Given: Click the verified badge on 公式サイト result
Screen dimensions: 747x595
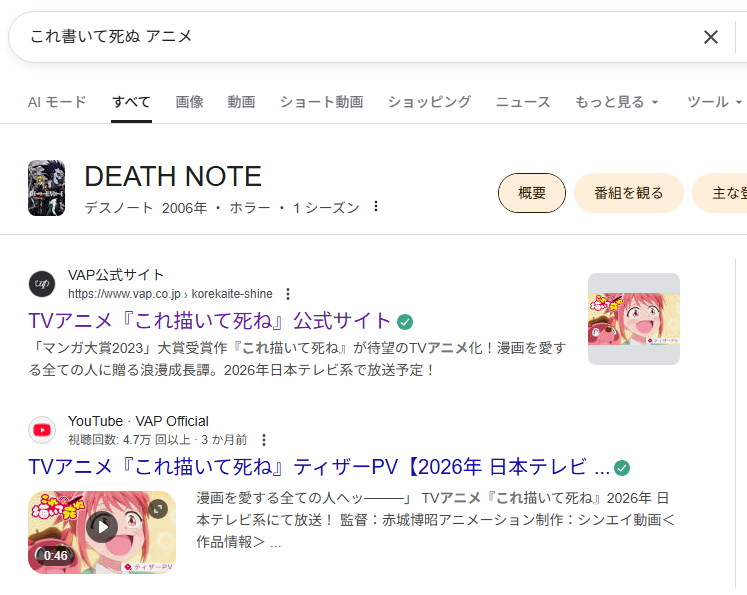Looking at the screenshot, I should coord(405,322).
